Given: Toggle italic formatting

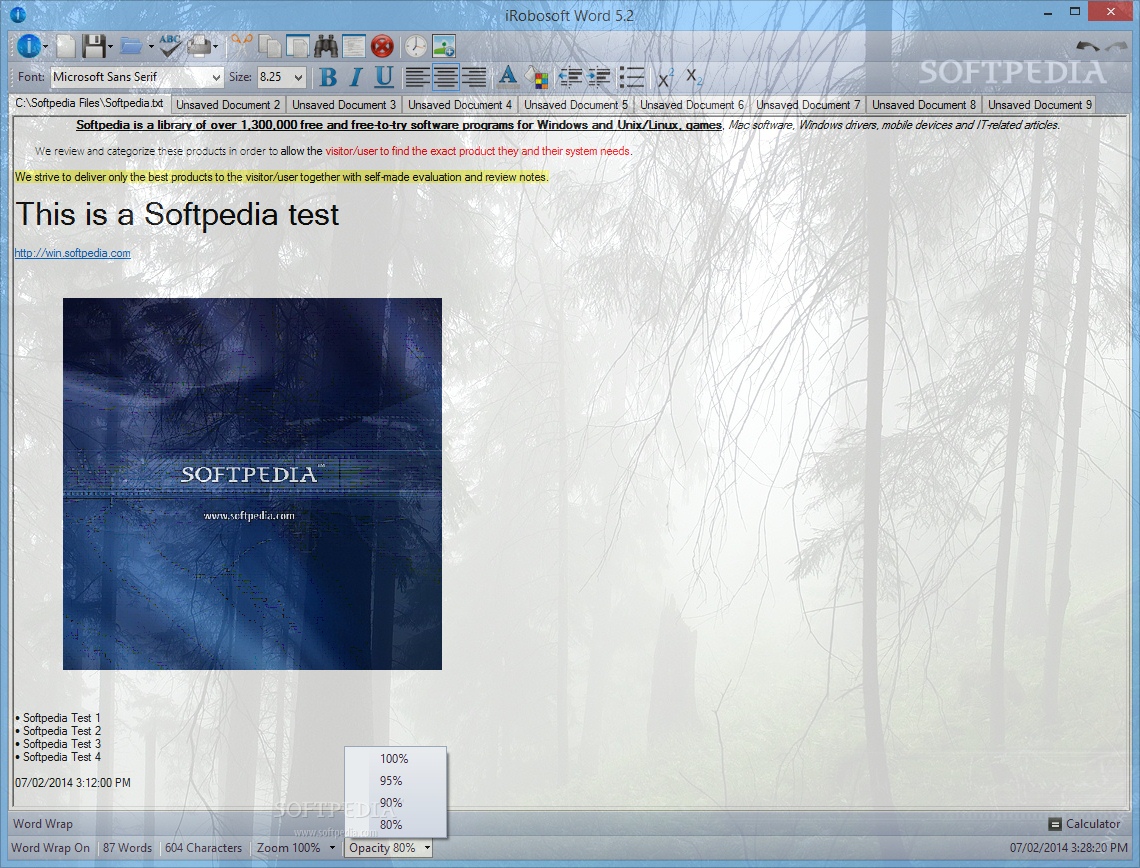Looking at the screenshot, I should click(356, 76).
